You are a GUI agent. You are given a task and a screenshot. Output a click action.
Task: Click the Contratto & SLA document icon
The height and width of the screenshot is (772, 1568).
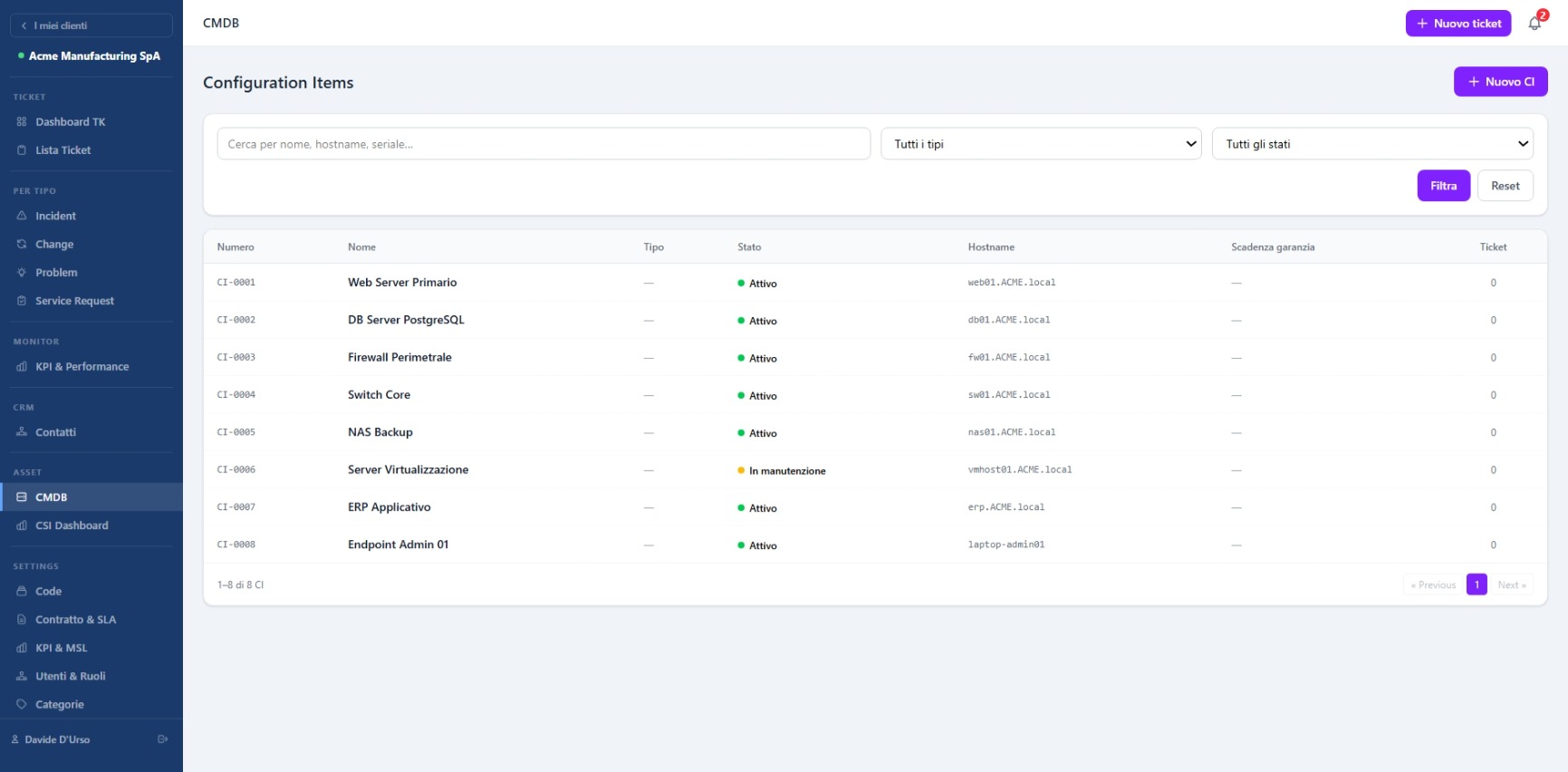22,620
